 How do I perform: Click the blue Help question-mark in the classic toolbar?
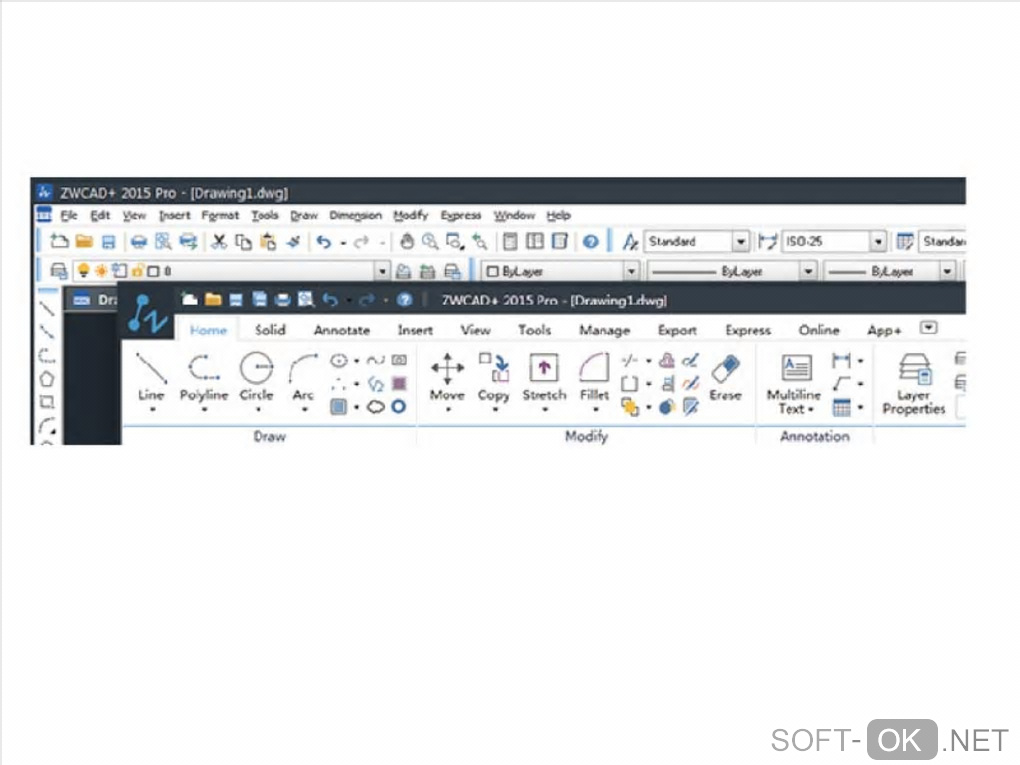coord(590,242)
